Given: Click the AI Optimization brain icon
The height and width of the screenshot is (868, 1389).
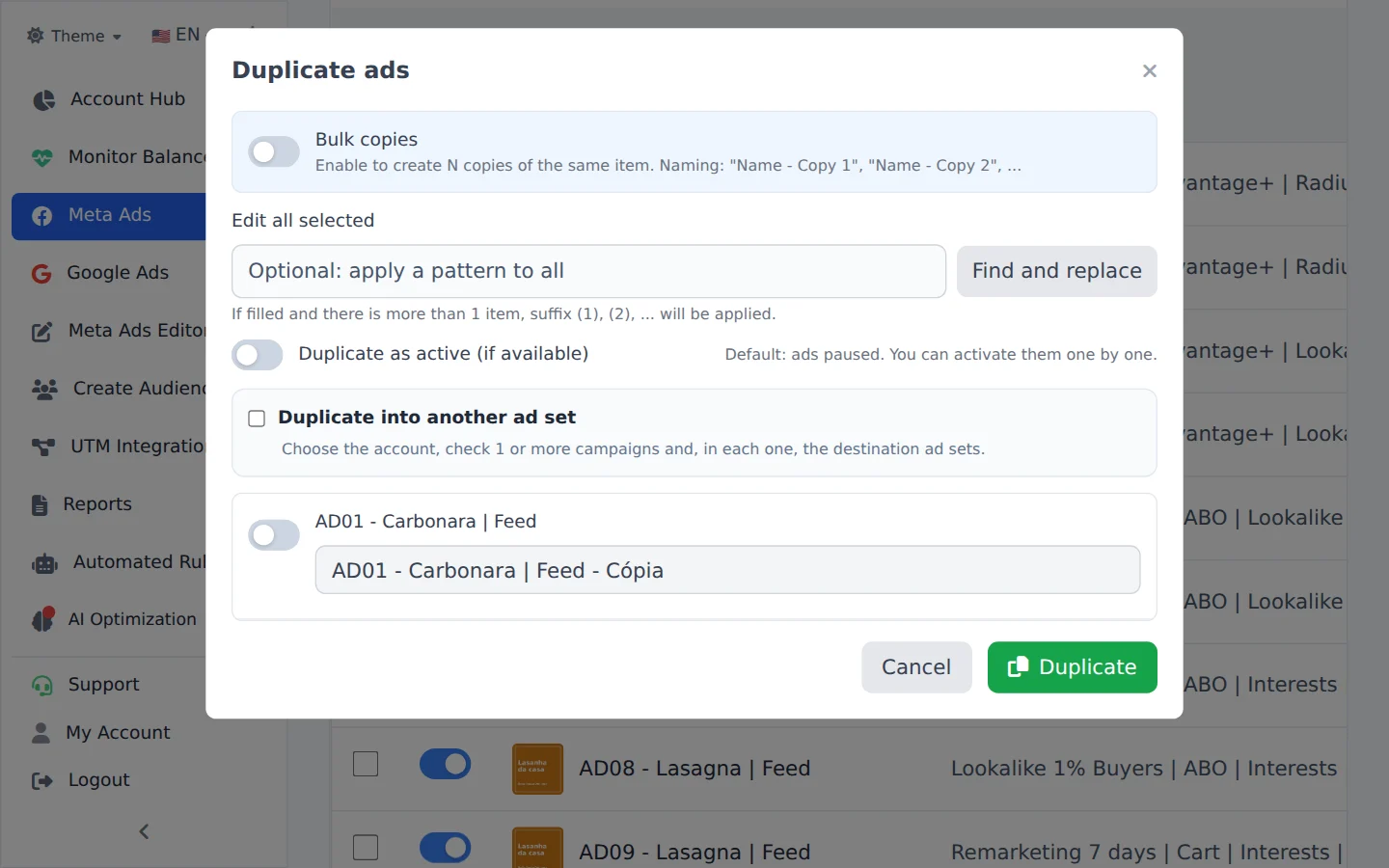Looking at the screenshot, I should tap(42, 619).
